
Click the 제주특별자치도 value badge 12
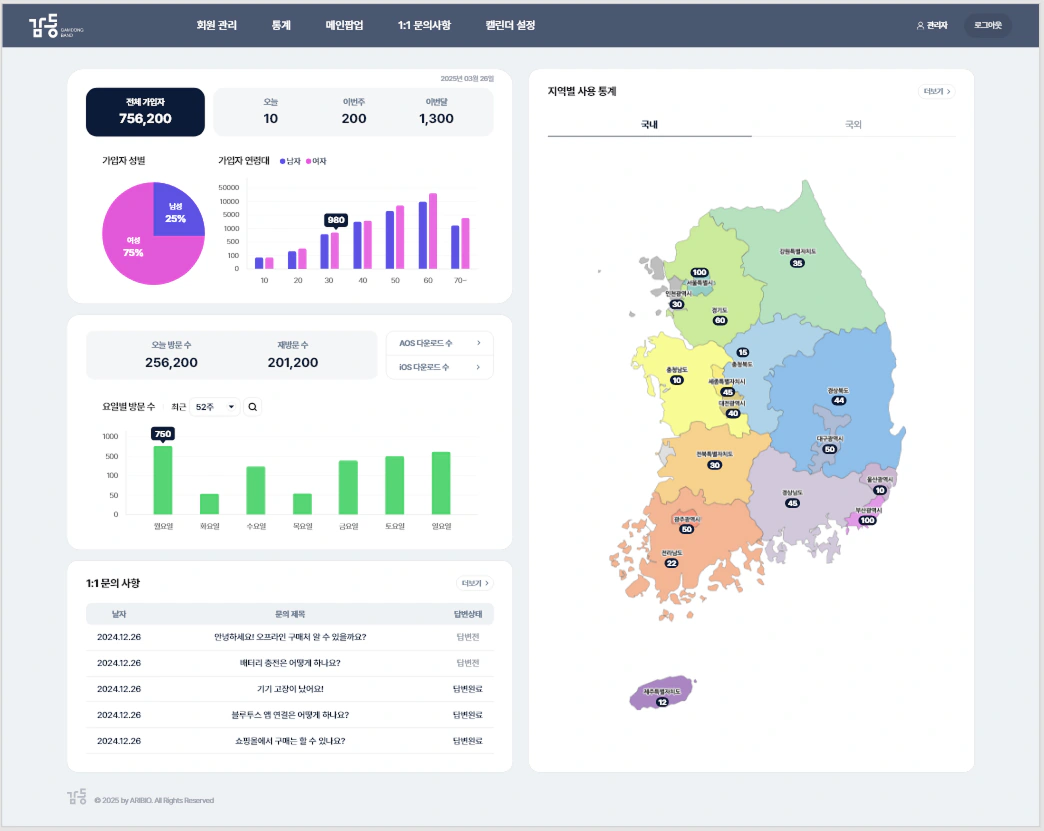click(662, 702)
